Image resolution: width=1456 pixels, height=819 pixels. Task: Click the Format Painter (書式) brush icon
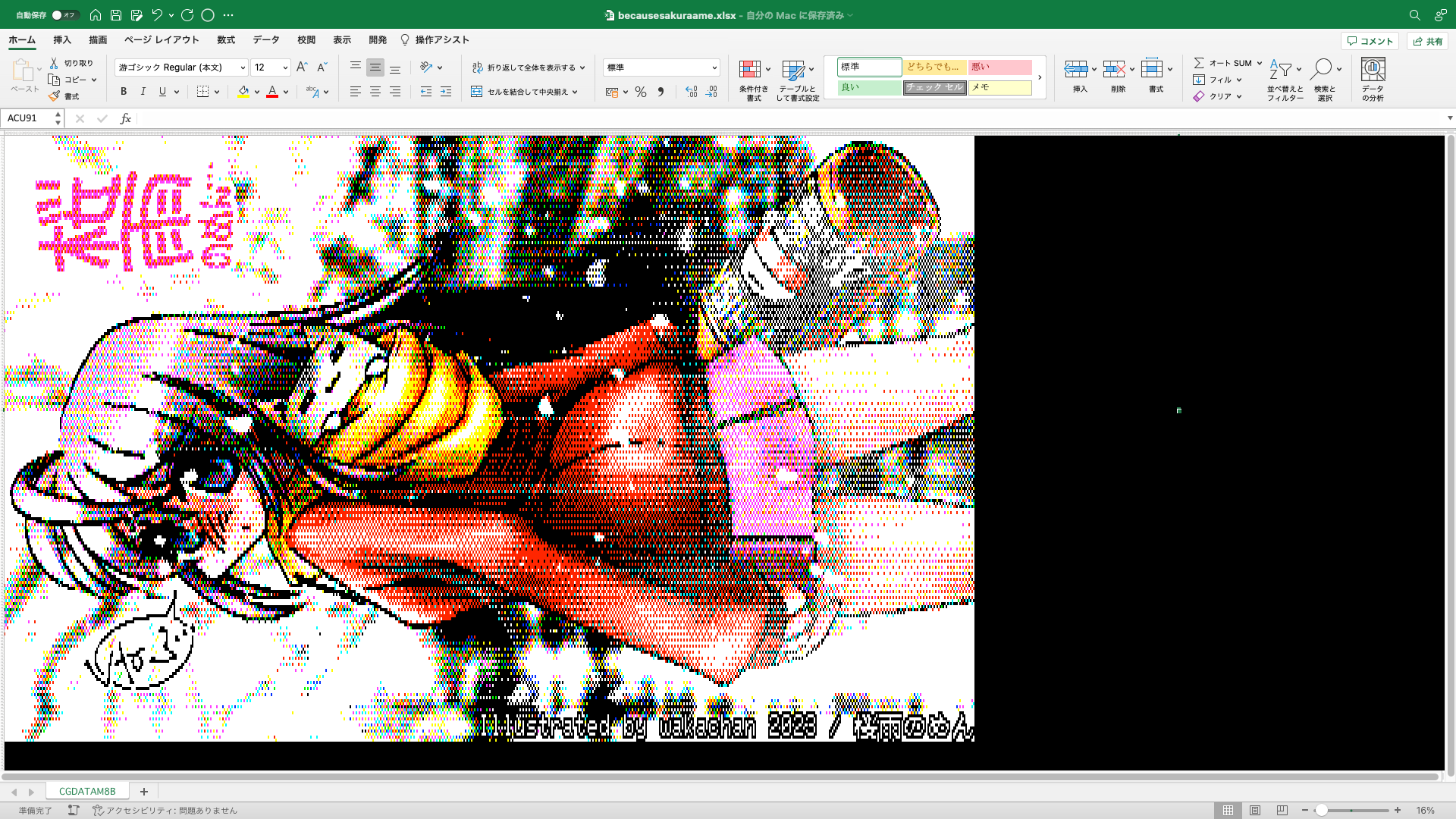(x=54, y=96)
